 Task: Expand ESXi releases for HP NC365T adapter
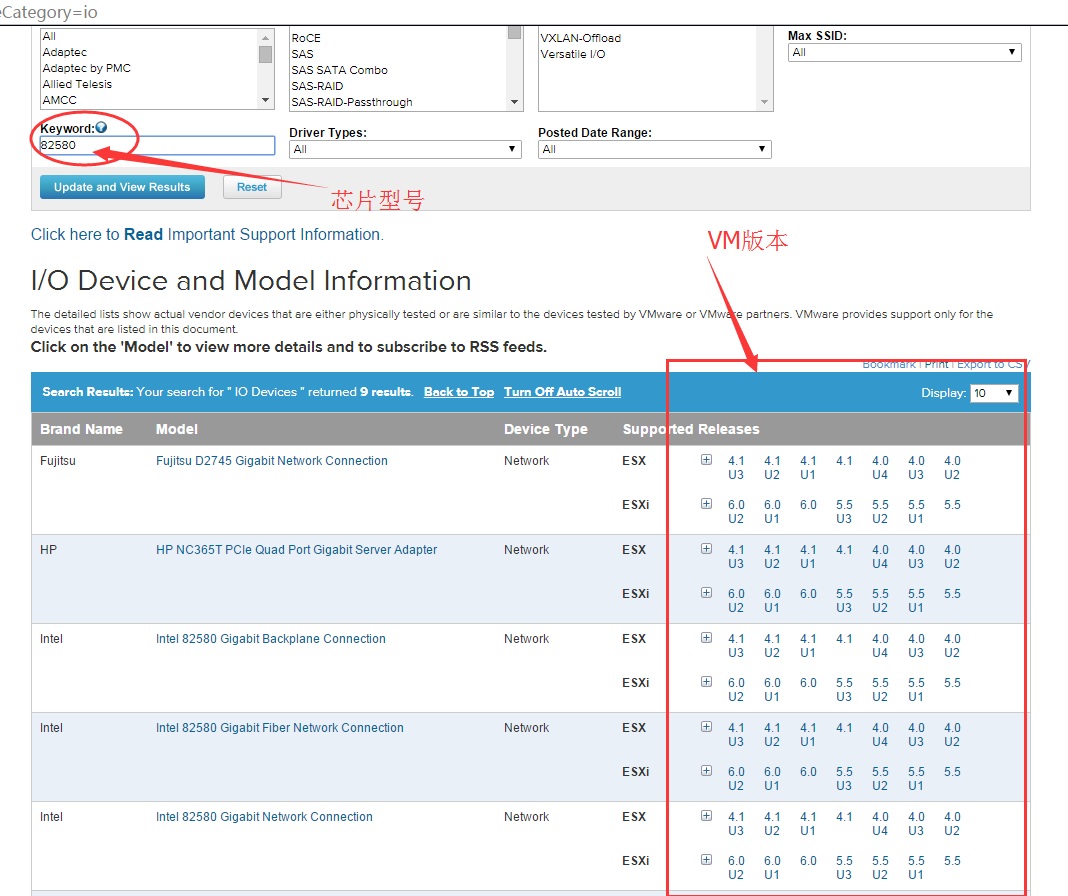coord(706,593)
